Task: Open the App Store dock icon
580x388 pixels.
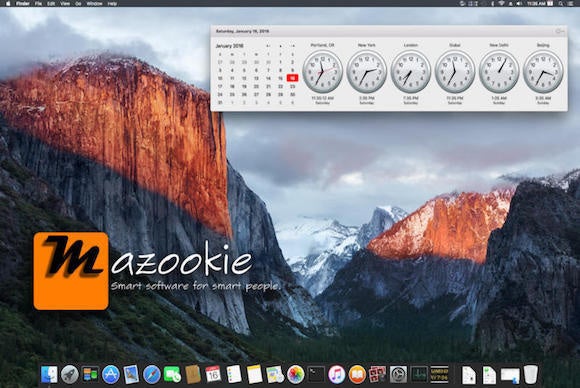Action: (x=111, y=375)
